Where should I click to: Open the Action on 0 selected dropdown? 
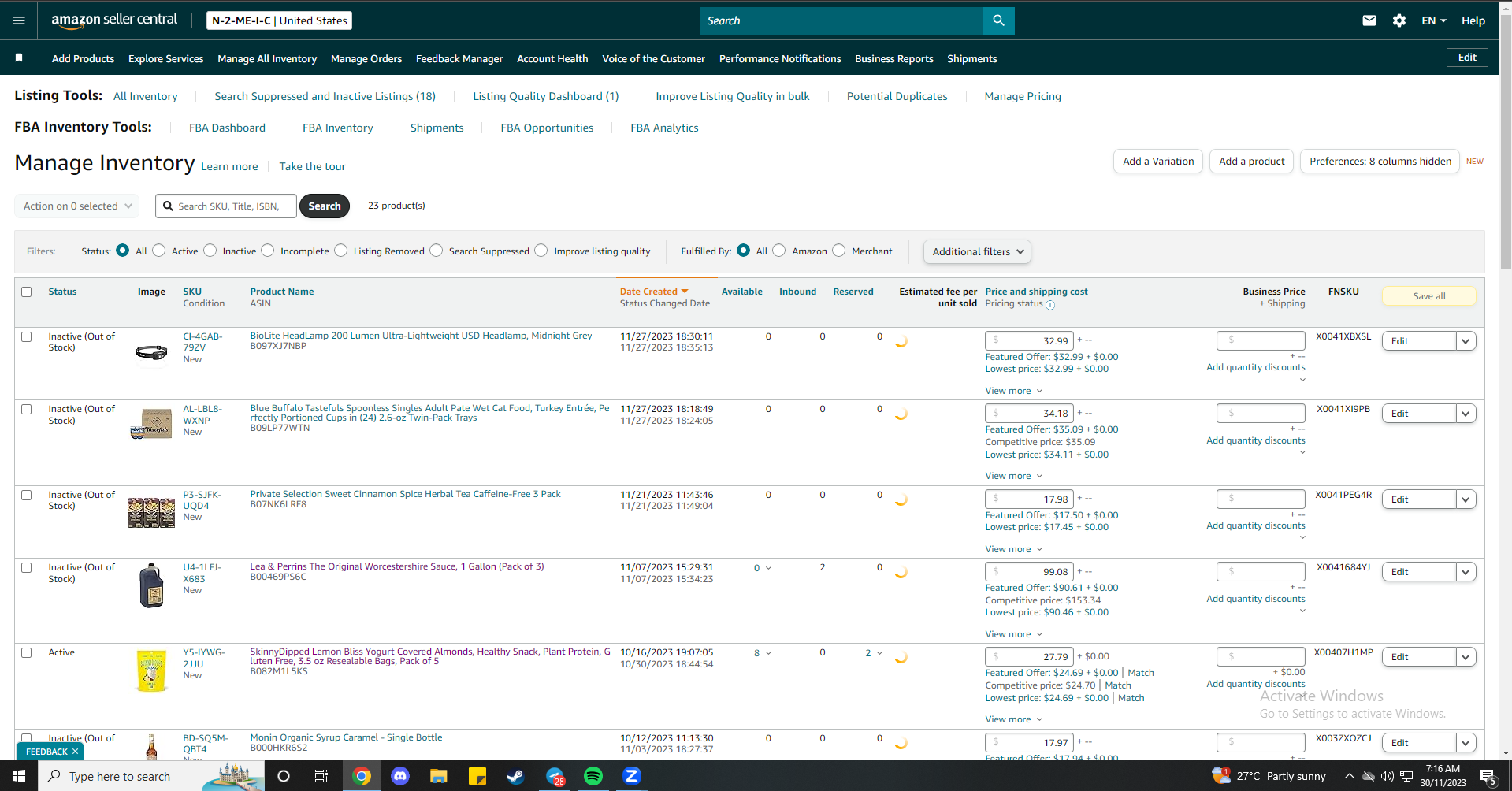[x=77, y=206]
